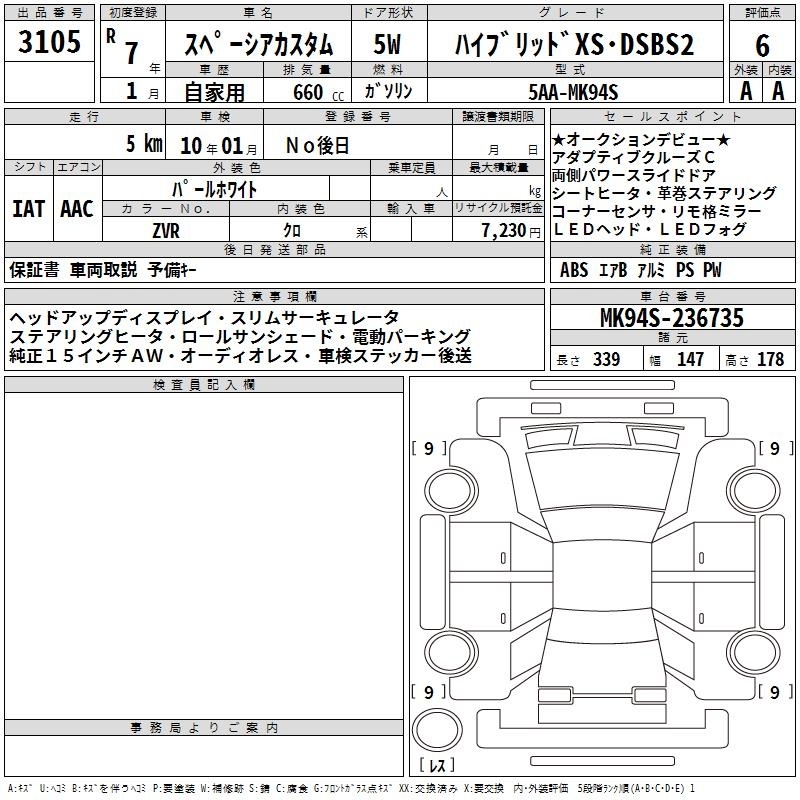This screenshot has width=800, height=800.
Task: Click the model code 5AA-MK94S
Action: [x=574, y=91]
